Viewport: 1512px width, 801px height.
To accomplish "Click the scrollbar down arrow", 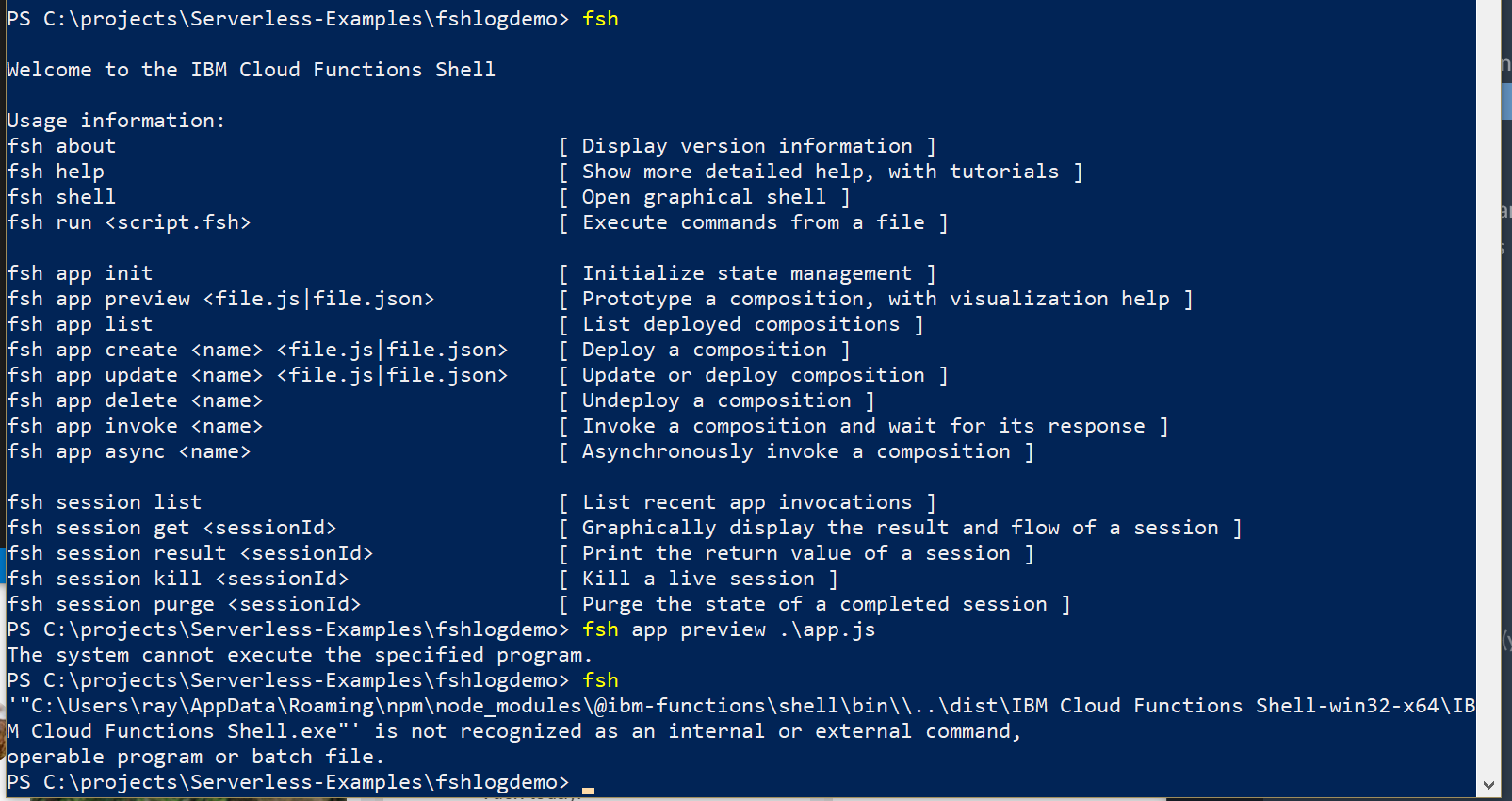I will [1488, 784].
